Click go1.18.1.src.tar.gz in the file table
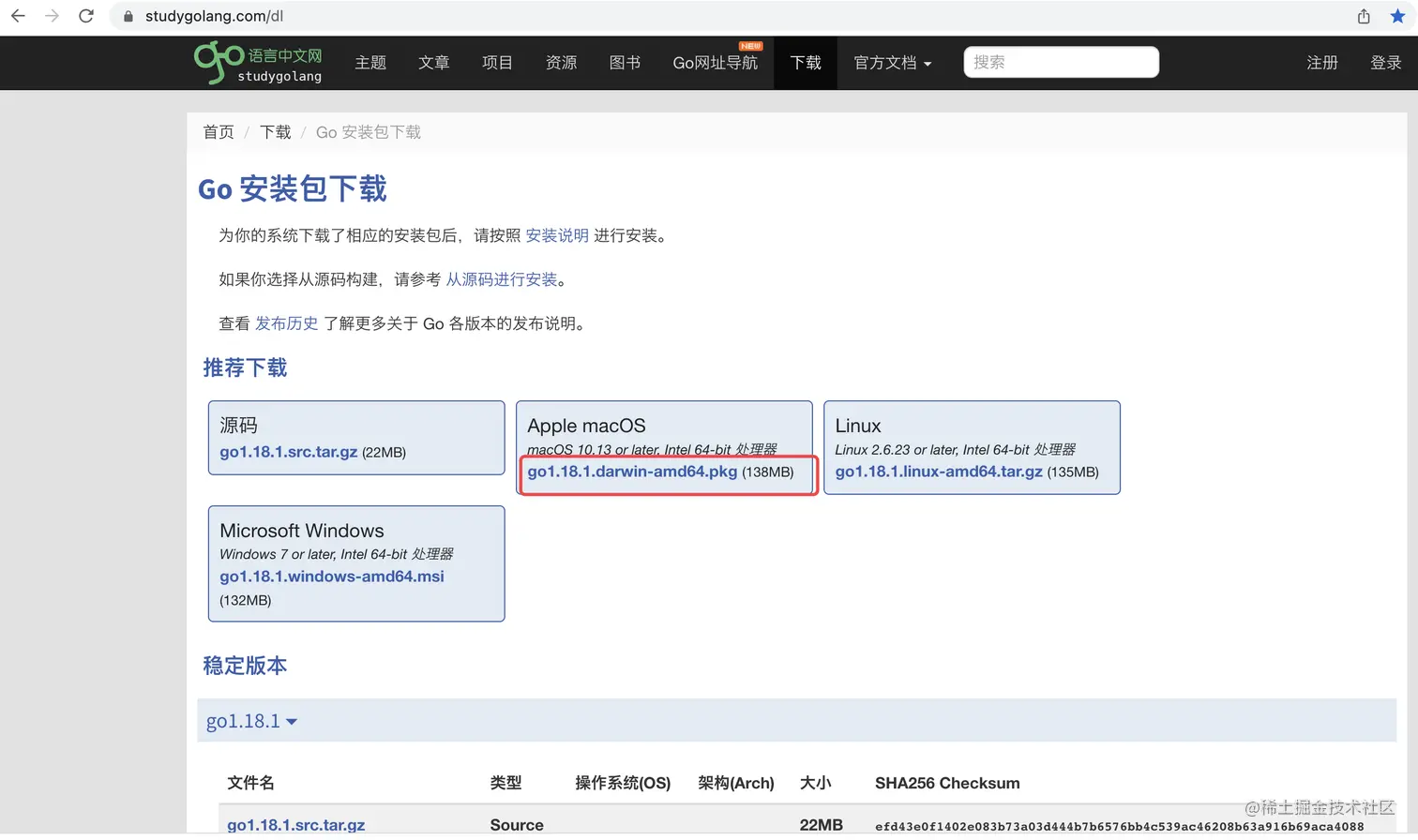 coord(295,825)
